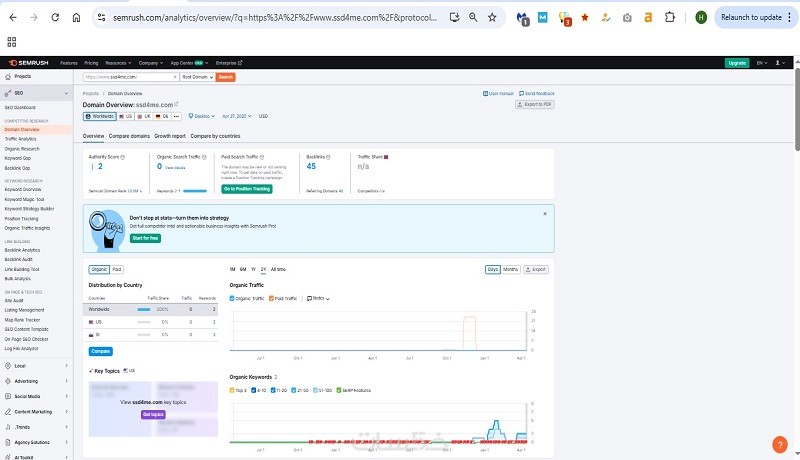Click the green Upgrade button

[x=737, y=63]
